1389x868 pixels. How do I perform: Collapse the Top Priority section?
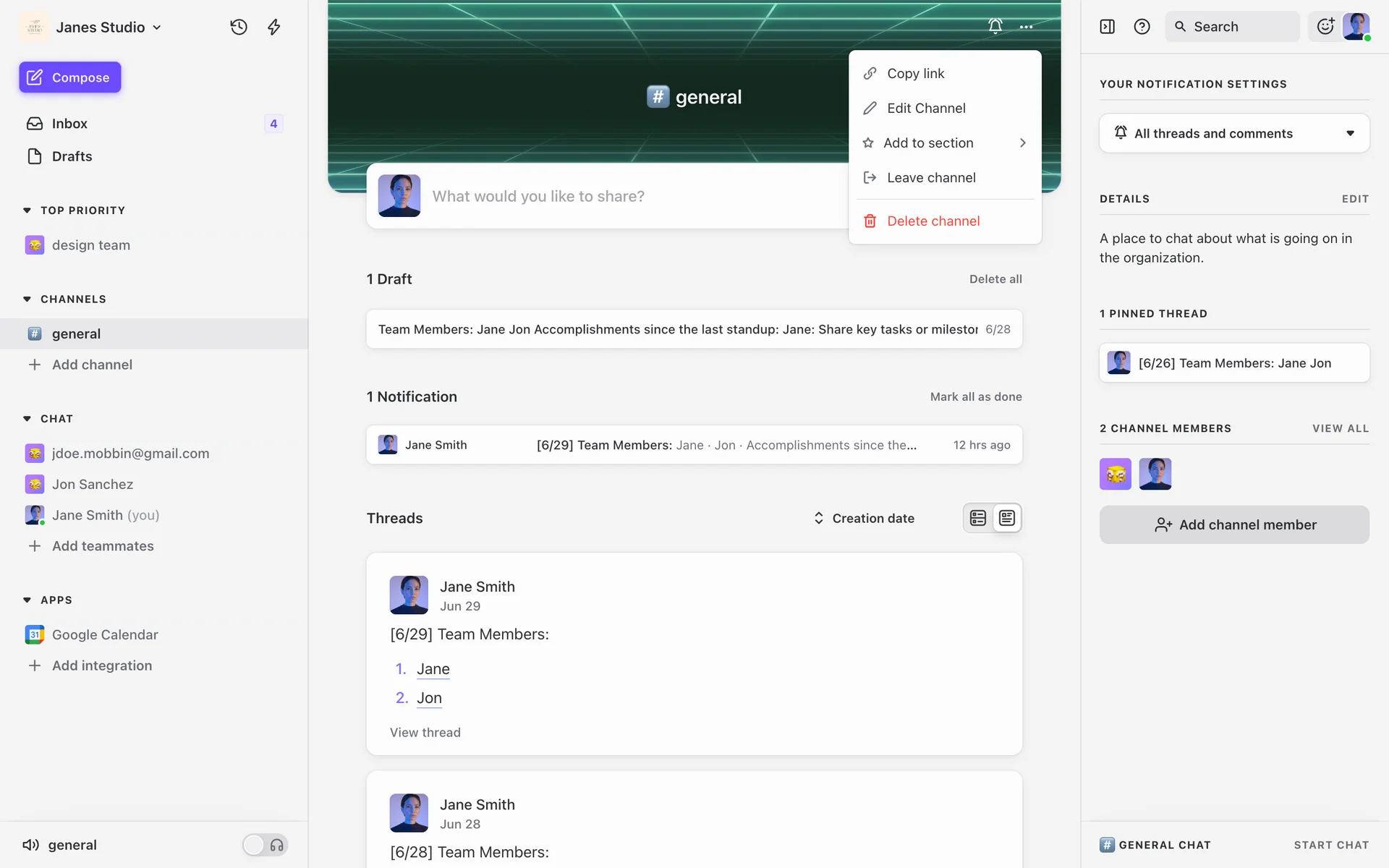pos(27,210)
